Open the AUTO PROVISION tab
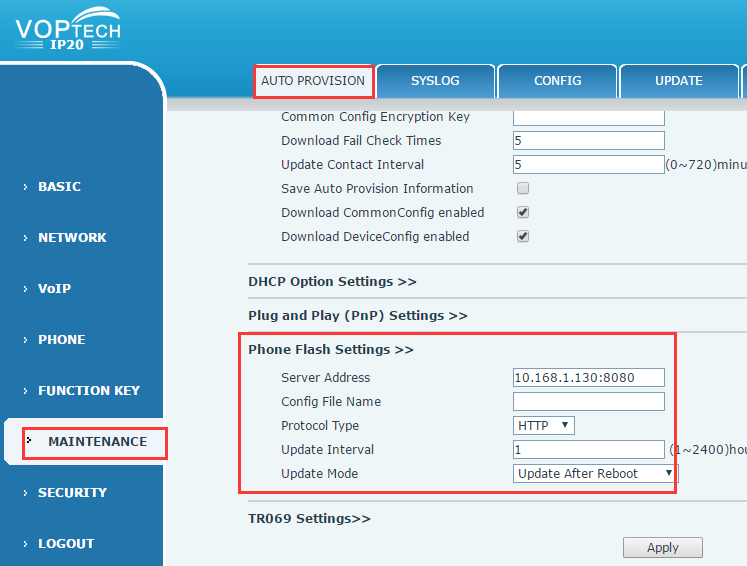747x566 pixels. coord(313,81)
